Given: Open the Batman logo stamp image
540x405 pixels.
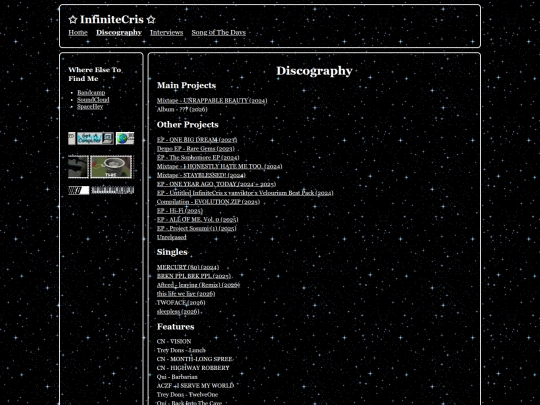Looking at the screenshot, I should click(x=79, y=167).
